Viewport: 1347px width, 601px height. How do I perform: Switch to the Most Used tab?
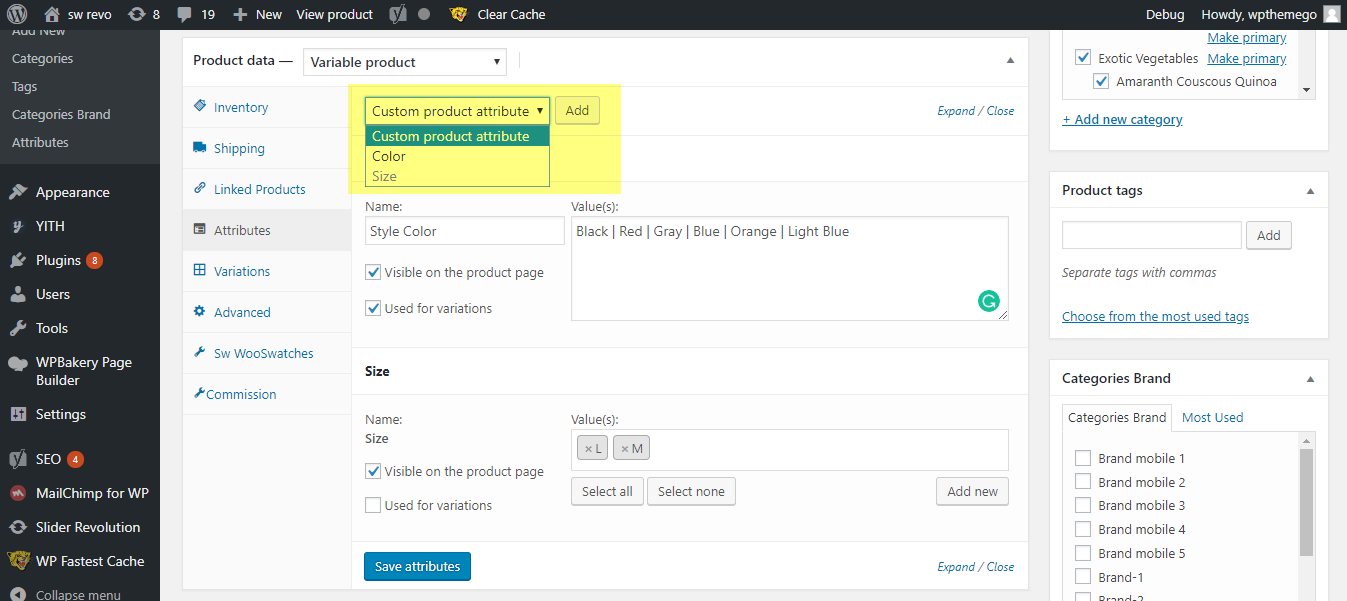tap(1212, 417)
